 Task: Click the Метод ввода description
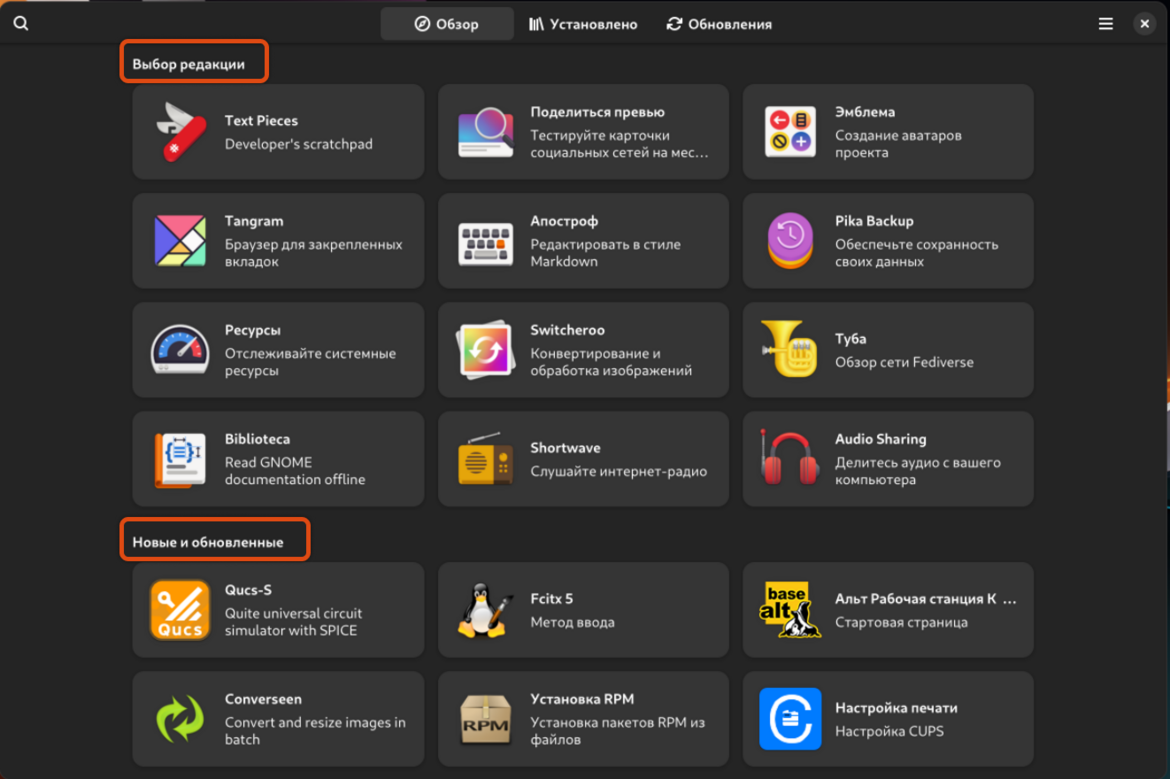(x=572, y=622)
